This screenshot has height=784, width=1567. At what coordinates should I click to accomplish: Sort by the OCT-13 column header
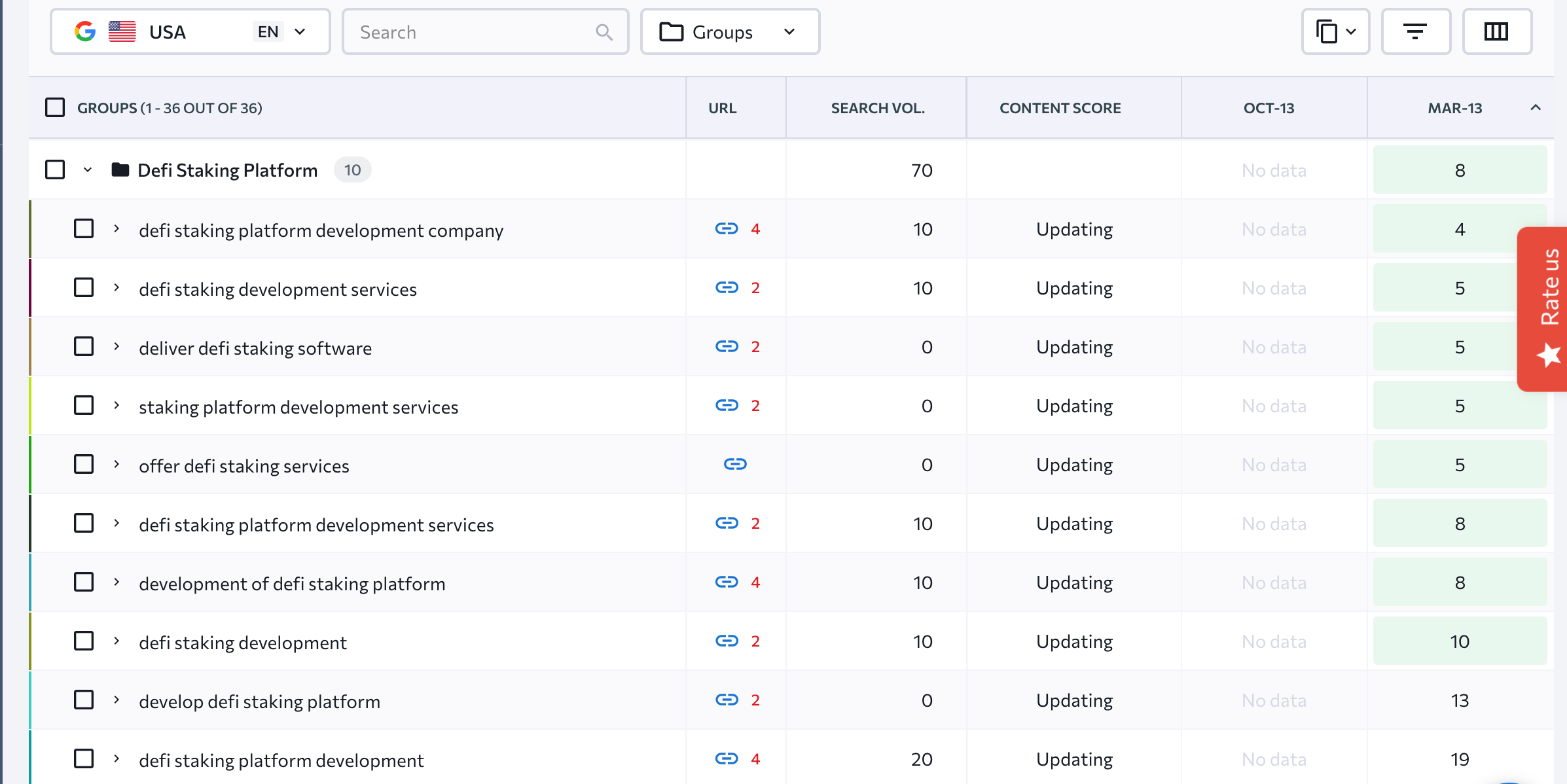(1269, 108)
